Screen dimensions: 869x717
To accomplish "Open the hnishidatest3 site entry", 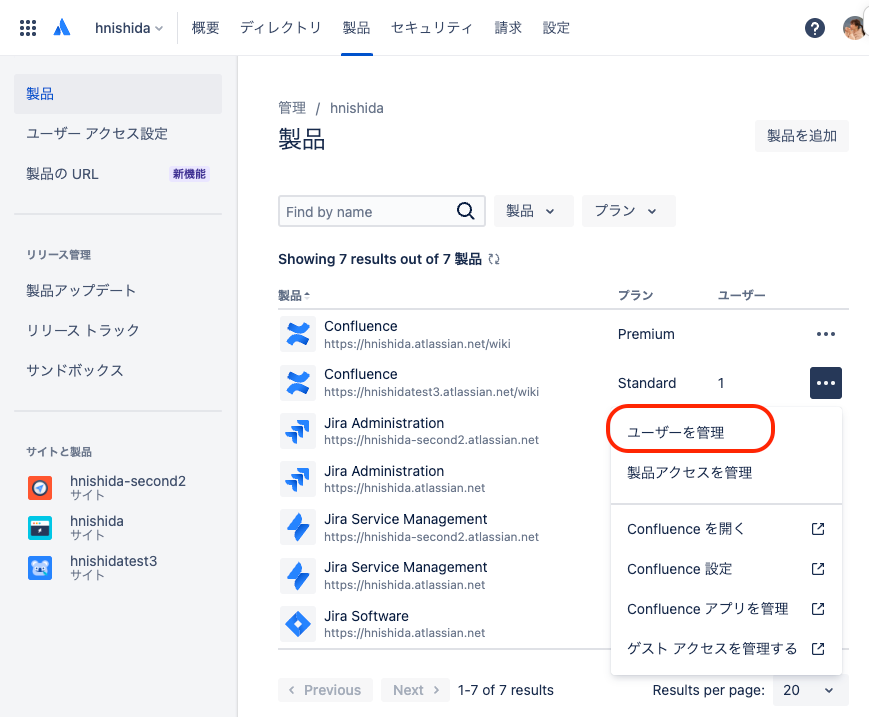I will 118,568.
